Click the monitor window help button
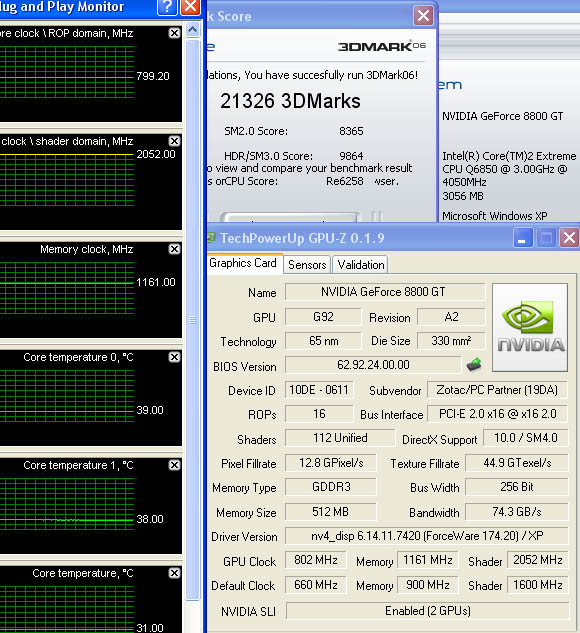580x633 pixels. pos(168,7)
